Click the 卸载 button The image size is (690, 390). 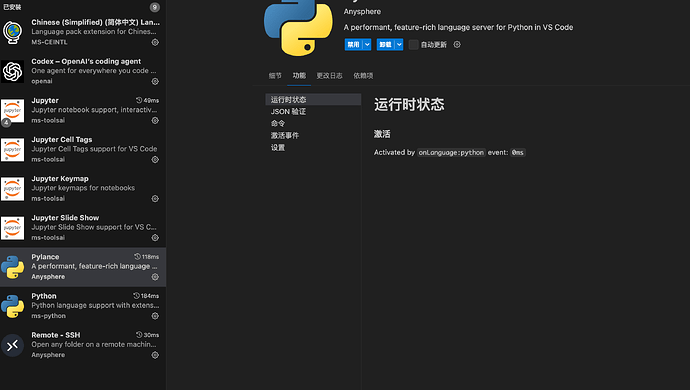[385, 44]
